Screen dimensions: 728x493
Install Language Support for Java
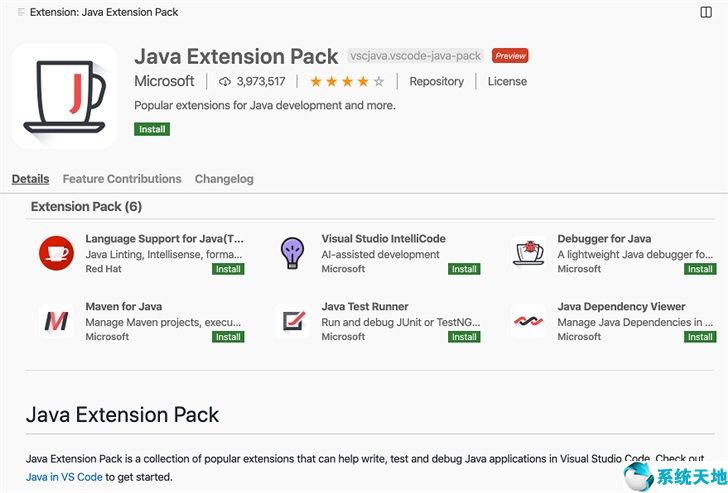(228, 269)
